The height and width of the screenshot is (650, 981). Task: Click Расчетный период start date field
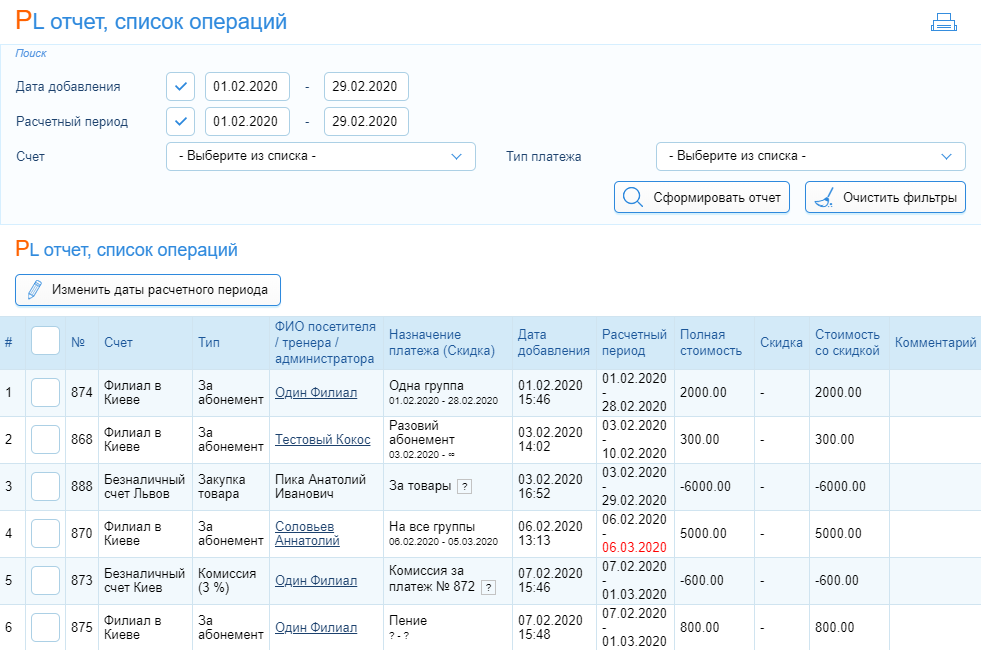(247, 121)
